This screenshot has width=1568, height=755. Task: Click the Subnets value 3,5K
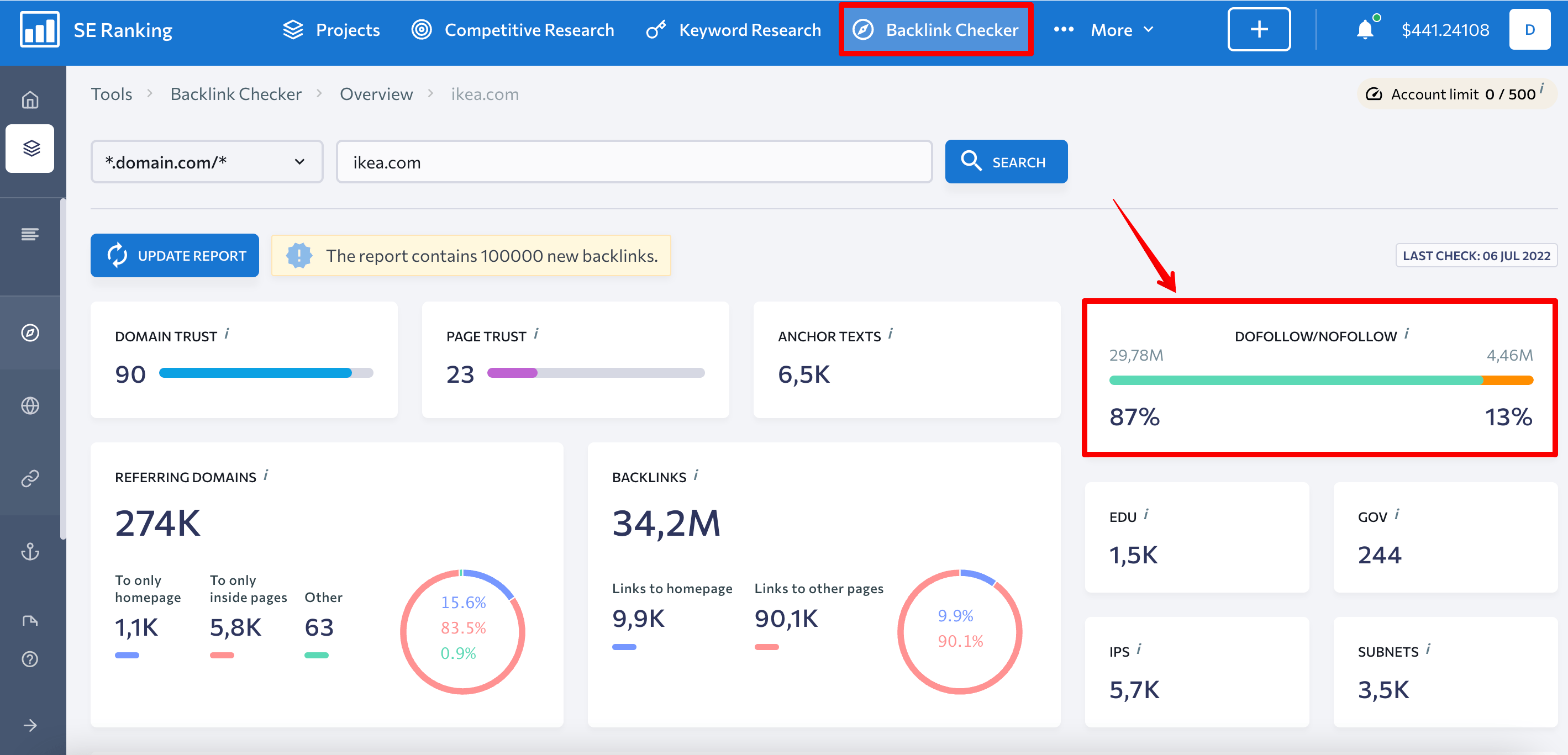1383,690
